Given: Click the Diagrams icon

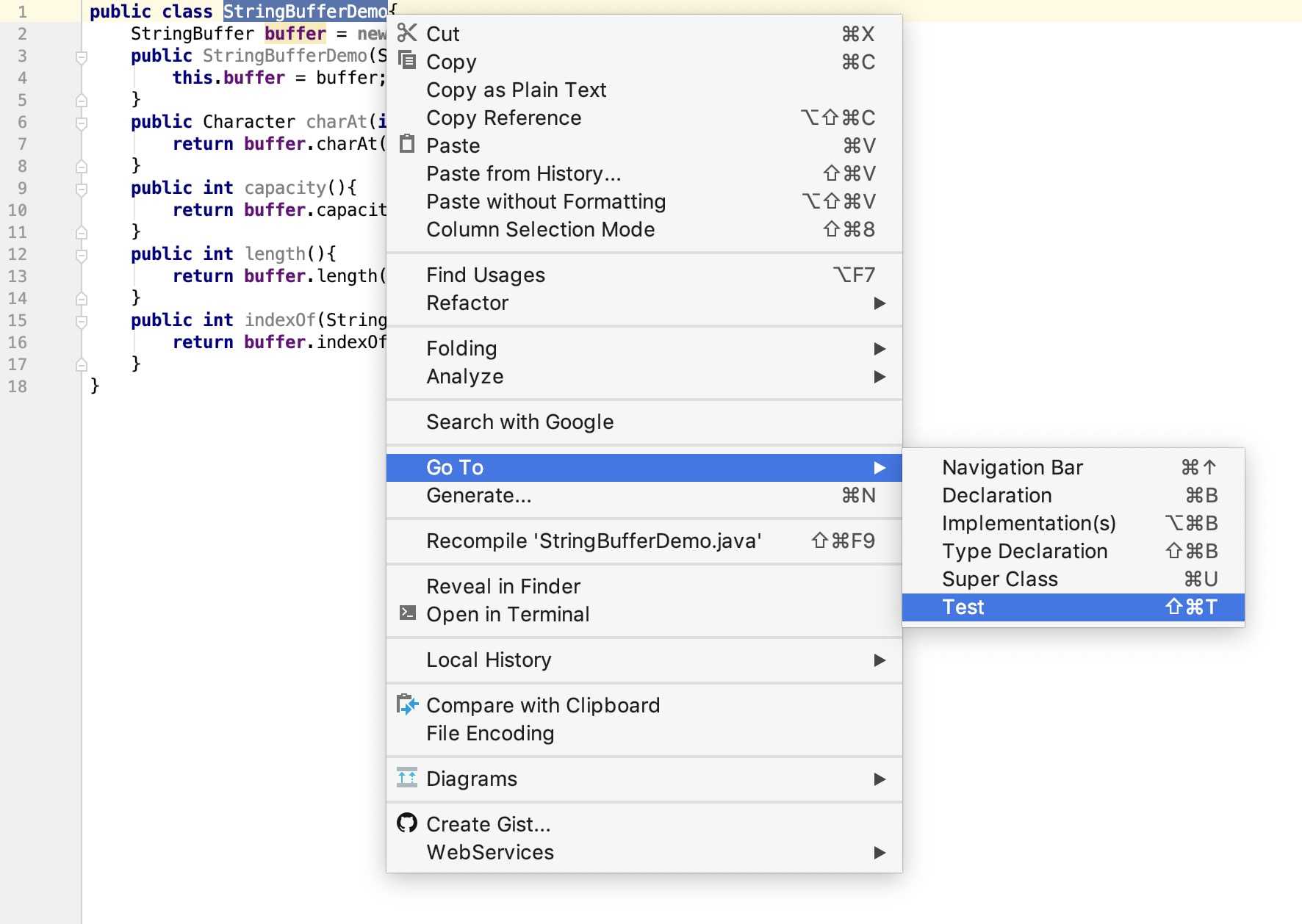Looking at the screenshot, I should (407, 777).
